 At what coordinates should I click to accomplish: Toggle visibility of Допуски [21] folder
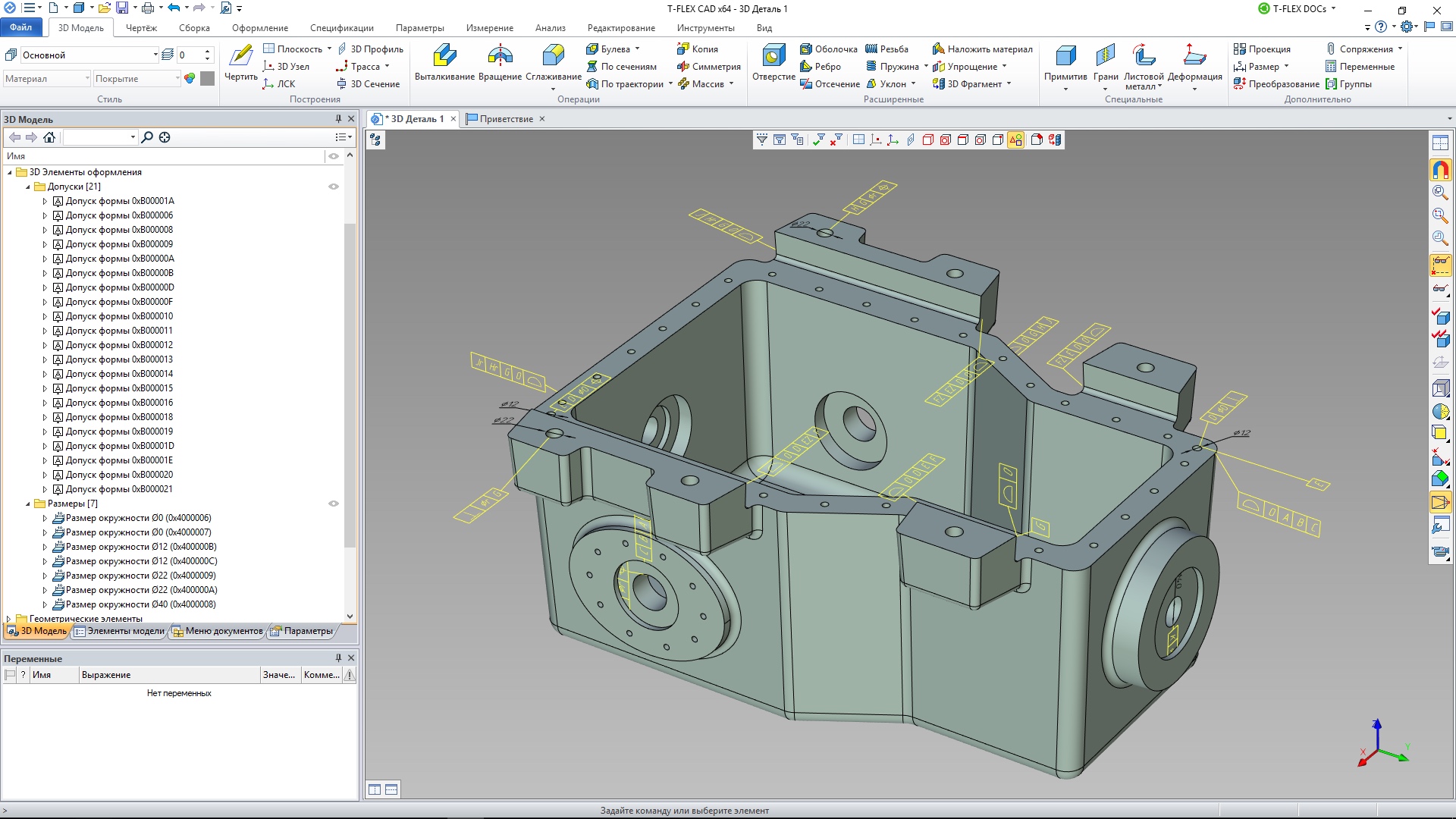[334, 187]
